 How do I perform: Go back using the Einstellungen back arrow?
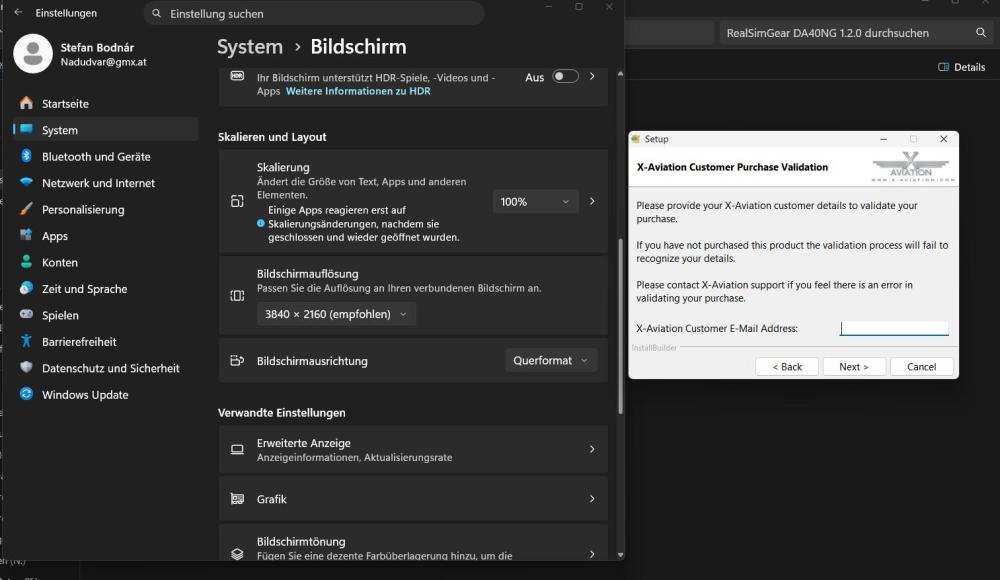(18, 12)
